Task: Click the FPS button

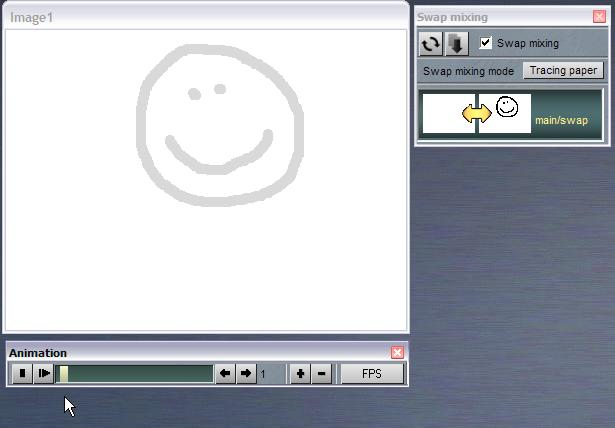Action: [x=372, y=374]
